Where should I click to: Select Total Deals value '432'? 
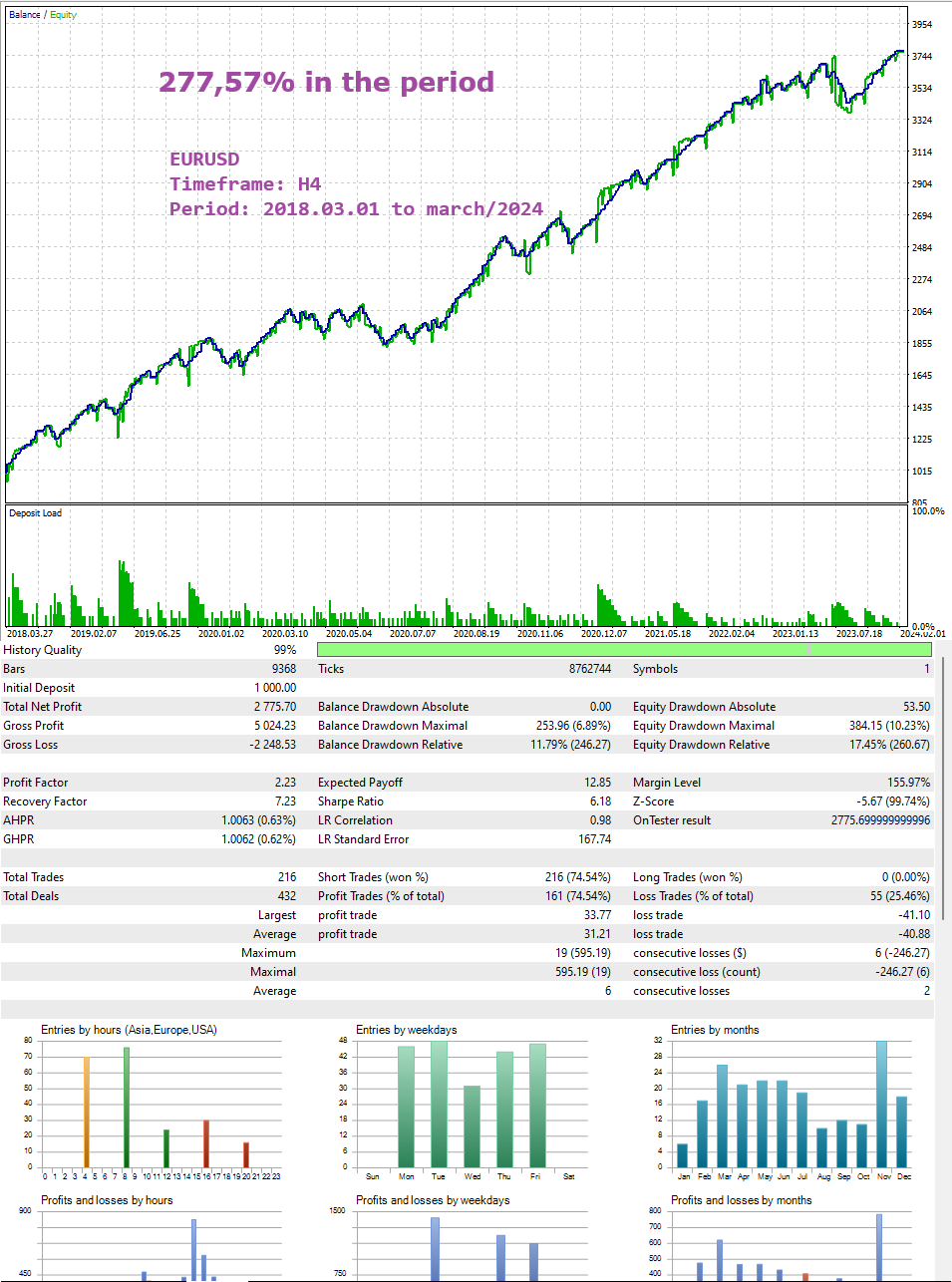click(287, 896)
